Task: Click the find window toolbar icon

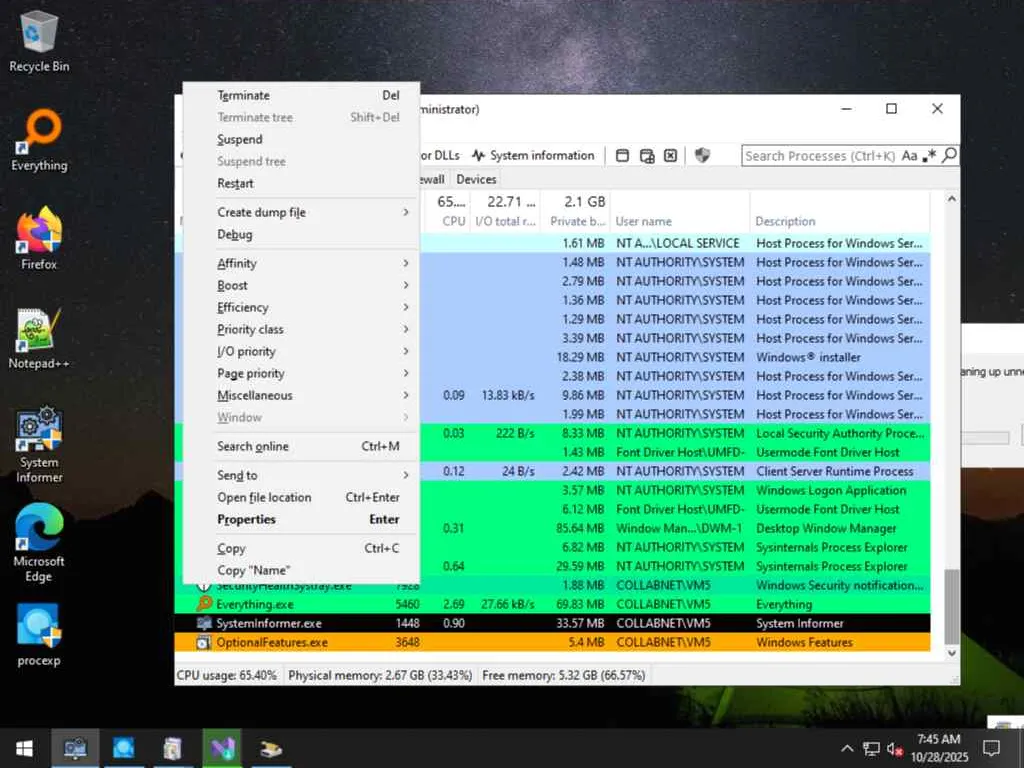Action: click(x=622, y=155)
